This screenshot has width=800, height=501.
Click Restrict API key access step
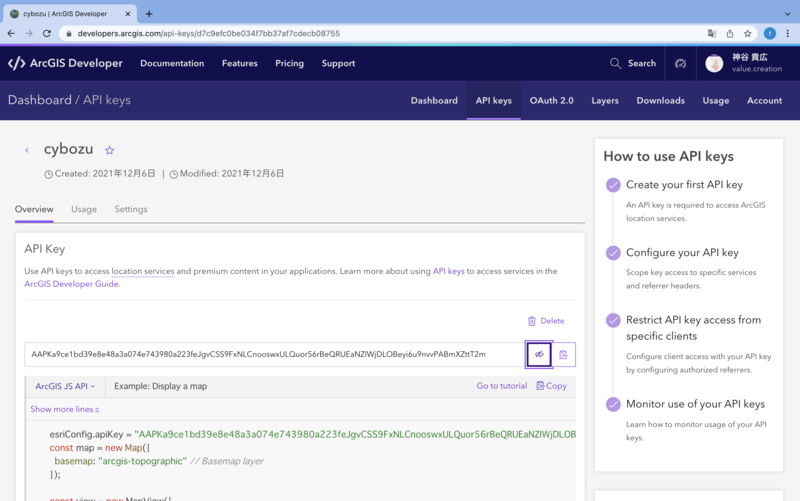pos(693,328)
